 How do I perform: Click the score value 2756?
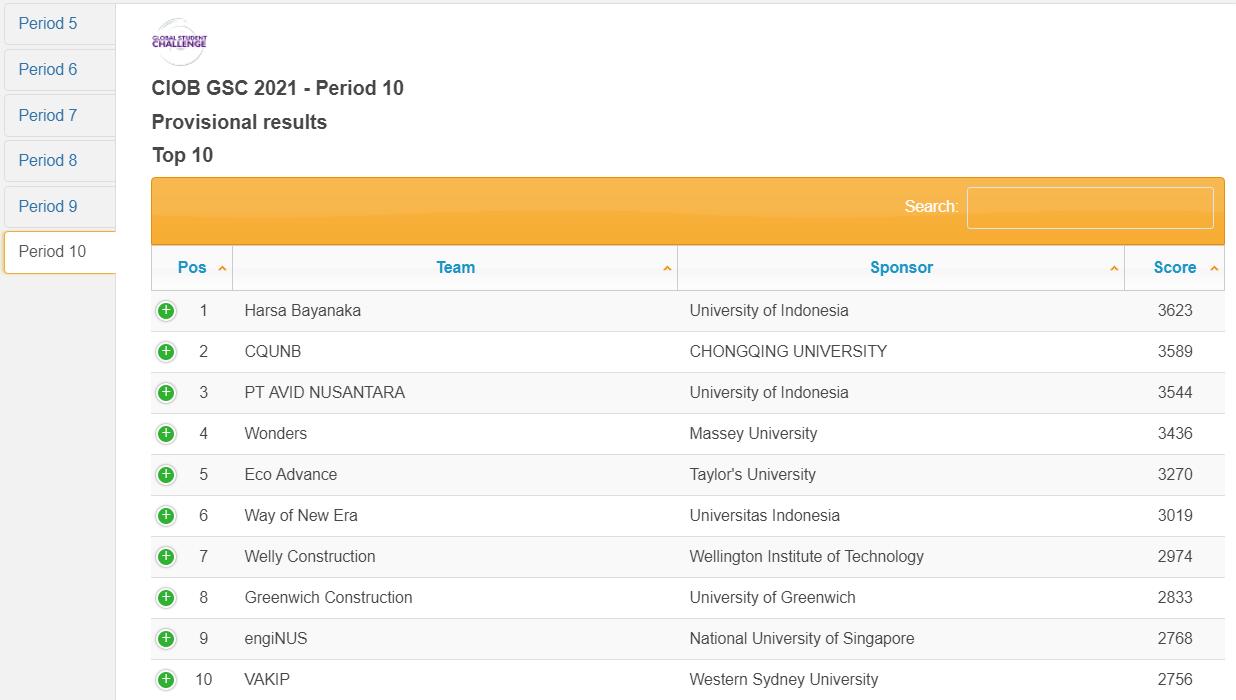click(x=1175, y=680)
